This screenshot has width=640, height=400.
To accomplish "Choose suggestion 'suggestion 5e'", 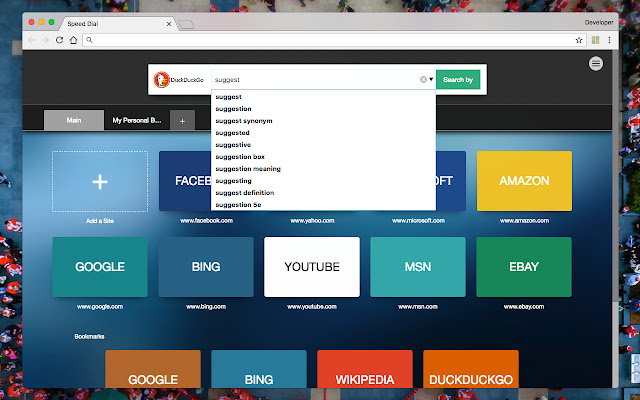I will [x=323, y=204].
